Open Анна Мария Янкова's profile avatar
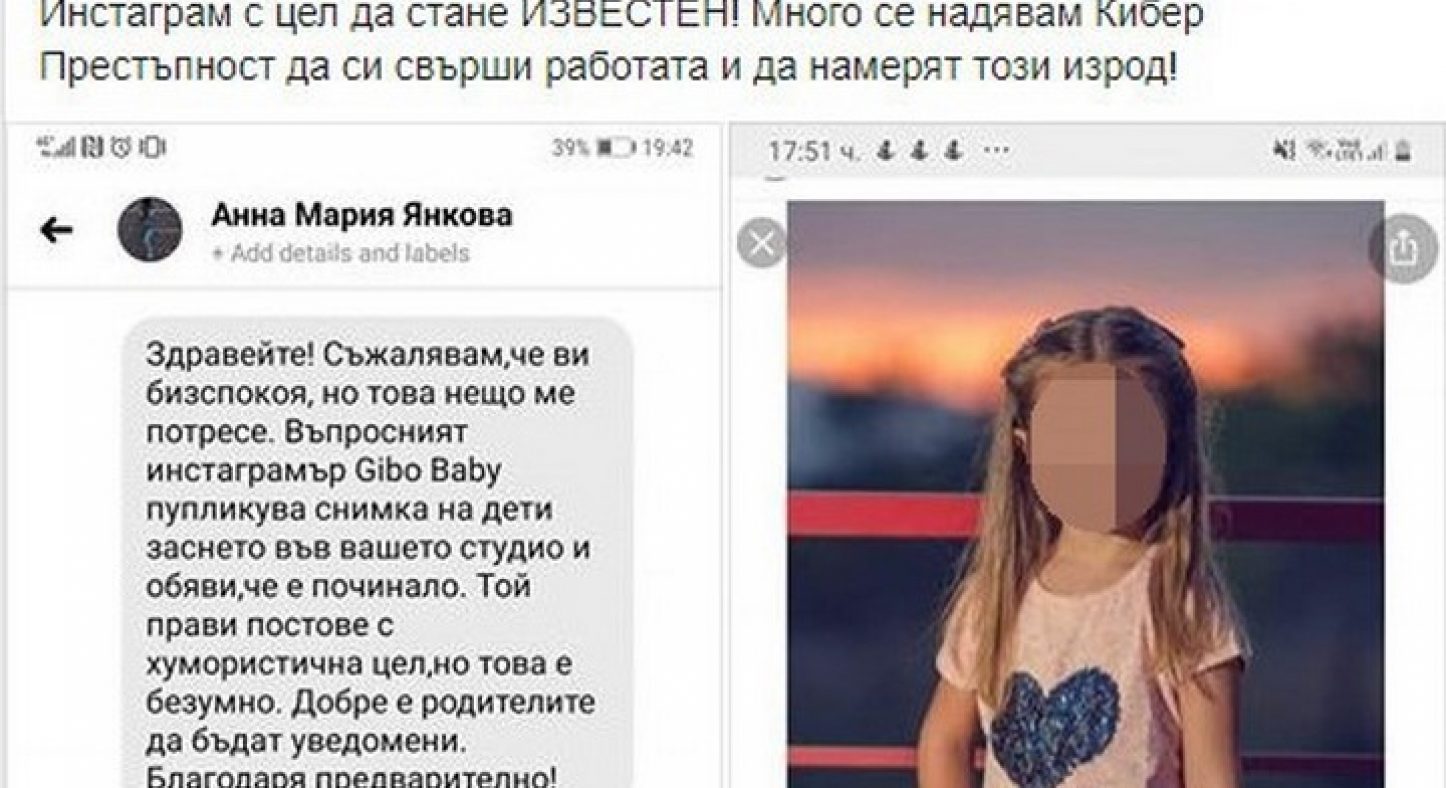 150,229
